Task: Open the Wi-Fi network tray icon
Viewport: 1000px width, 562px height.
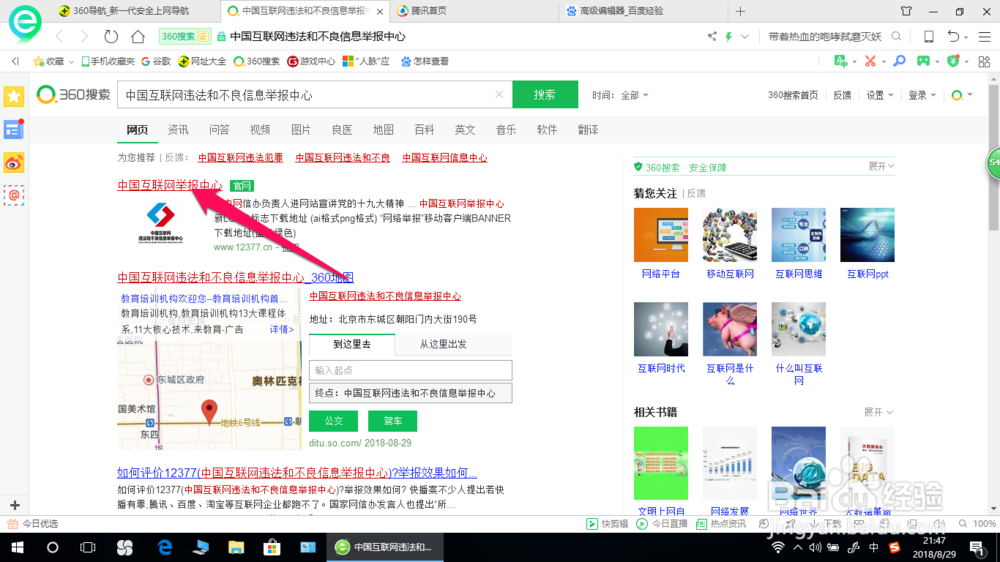Action: (x=778, y=547)
